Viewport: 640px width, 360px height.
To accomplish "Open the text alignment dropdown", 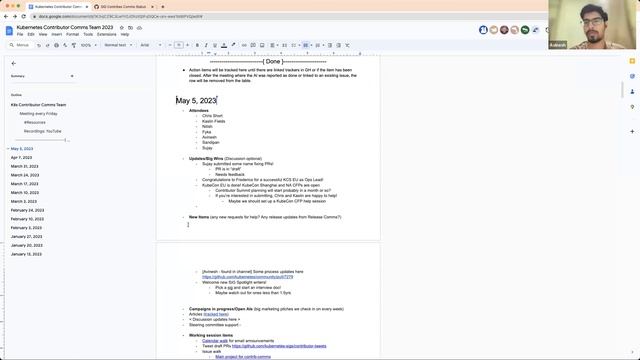I will click(274, 45).
